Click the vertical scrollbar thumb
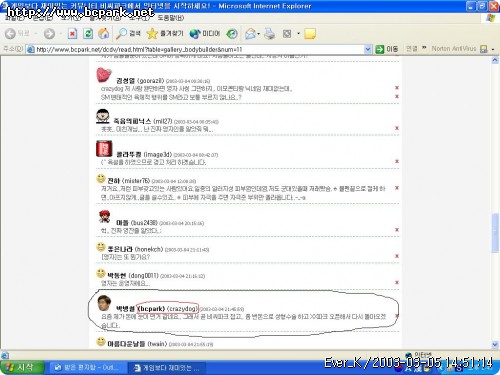Screen dimensions: 500x375 [495, 232]
